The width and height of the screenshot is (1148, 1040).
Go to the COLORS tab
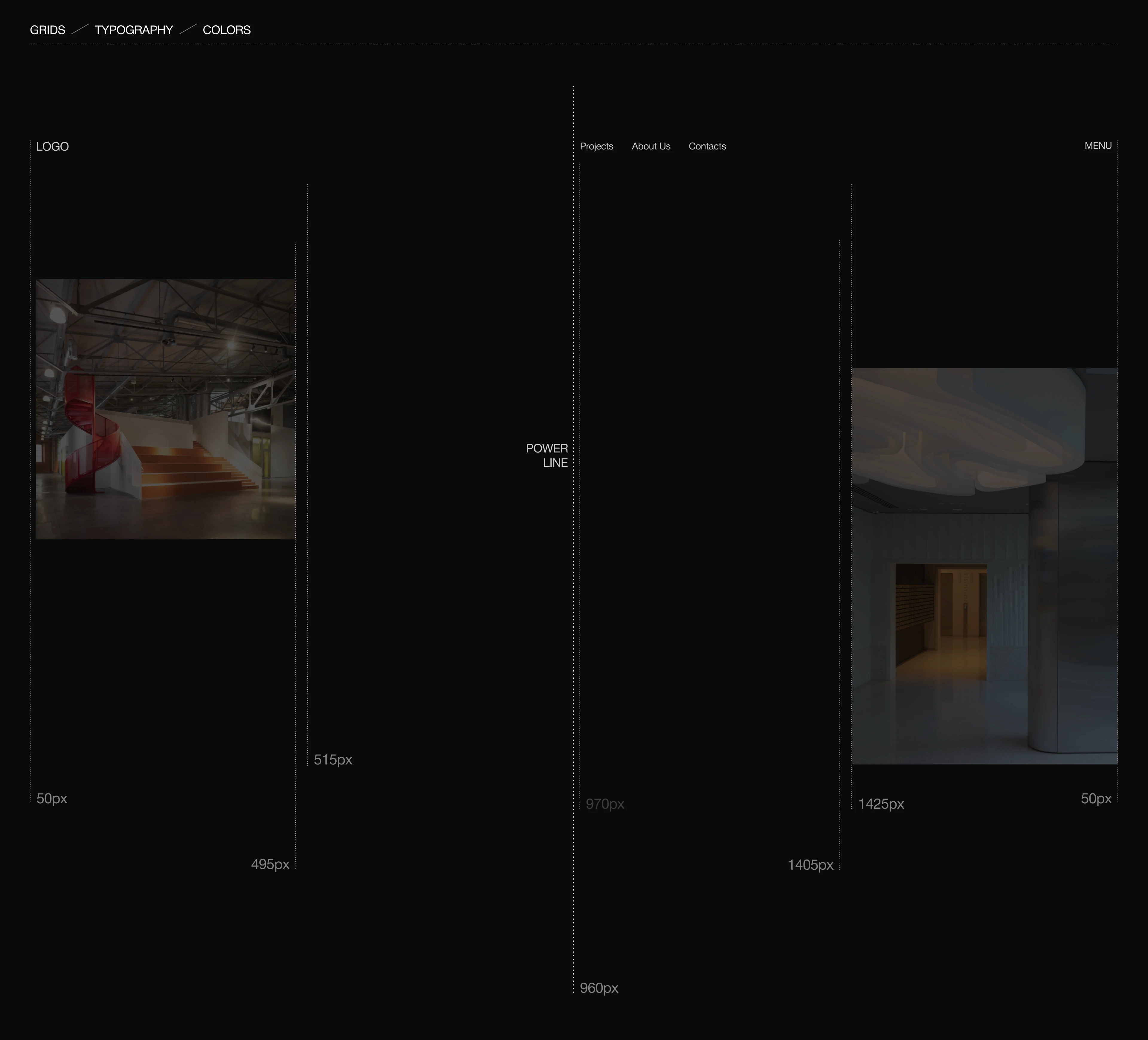tap(227, 30)
